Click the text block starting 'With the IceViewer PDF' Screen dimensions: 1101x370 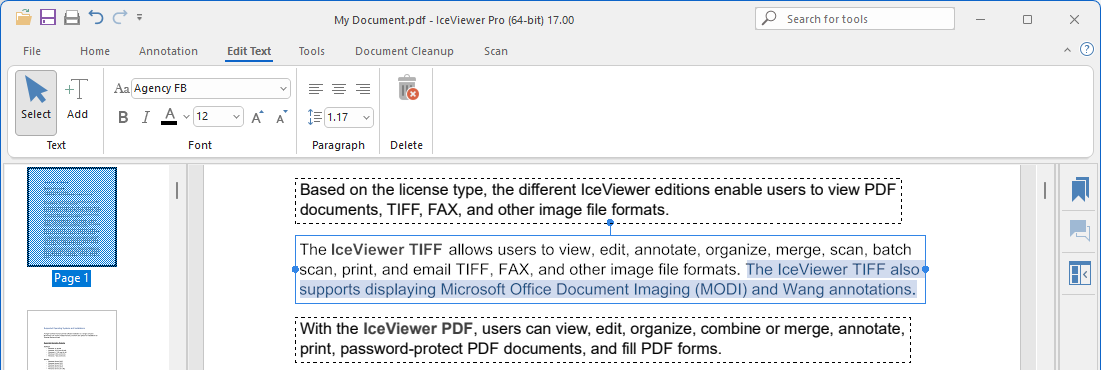tap(602, 339)
